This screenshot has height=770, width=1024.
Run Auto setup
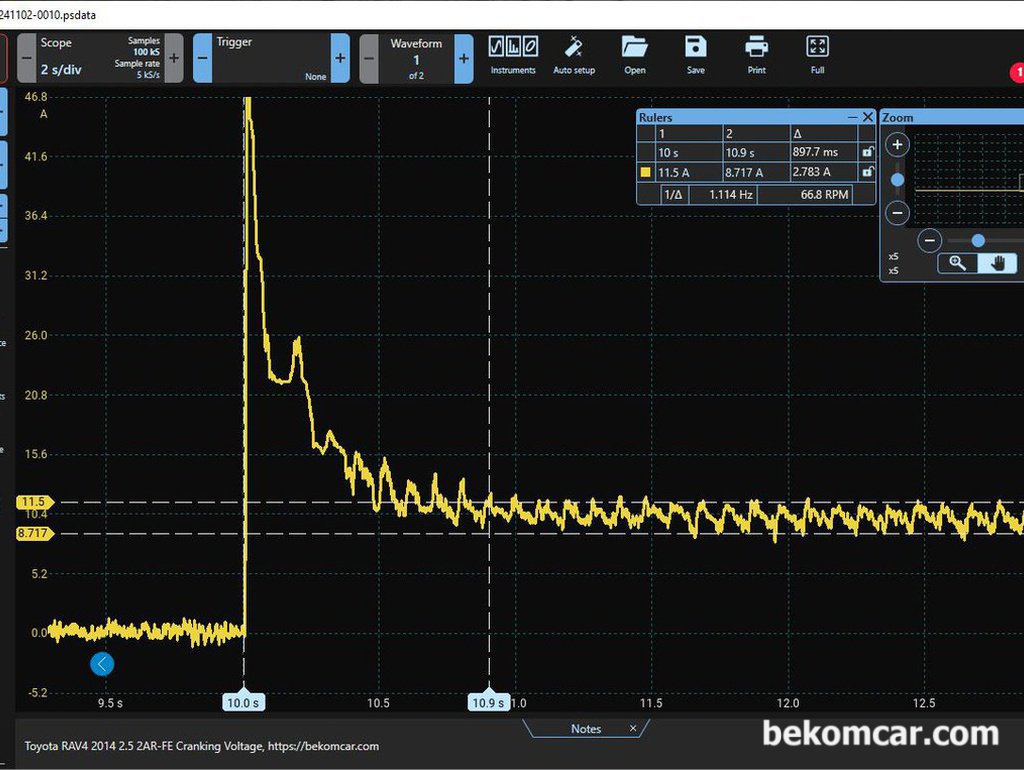click(x=573, y=56)
